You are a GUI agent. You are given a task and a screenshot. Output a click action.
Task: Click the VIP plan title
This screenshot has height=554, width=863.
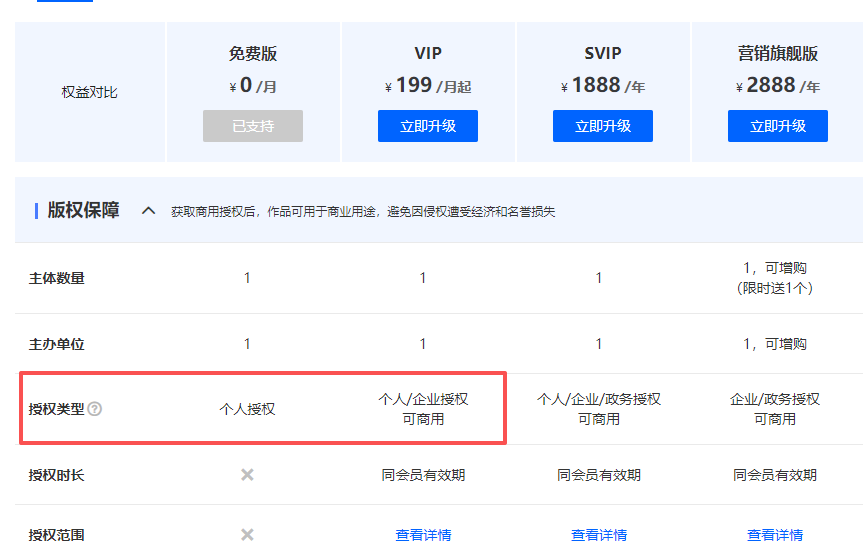tap(428, 54)
